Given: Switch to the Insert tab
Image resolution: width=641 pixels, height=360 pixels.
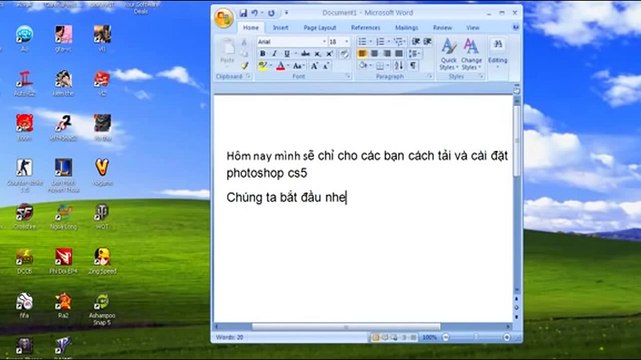Looking at the screenshot, I should (x=280, y=28).
